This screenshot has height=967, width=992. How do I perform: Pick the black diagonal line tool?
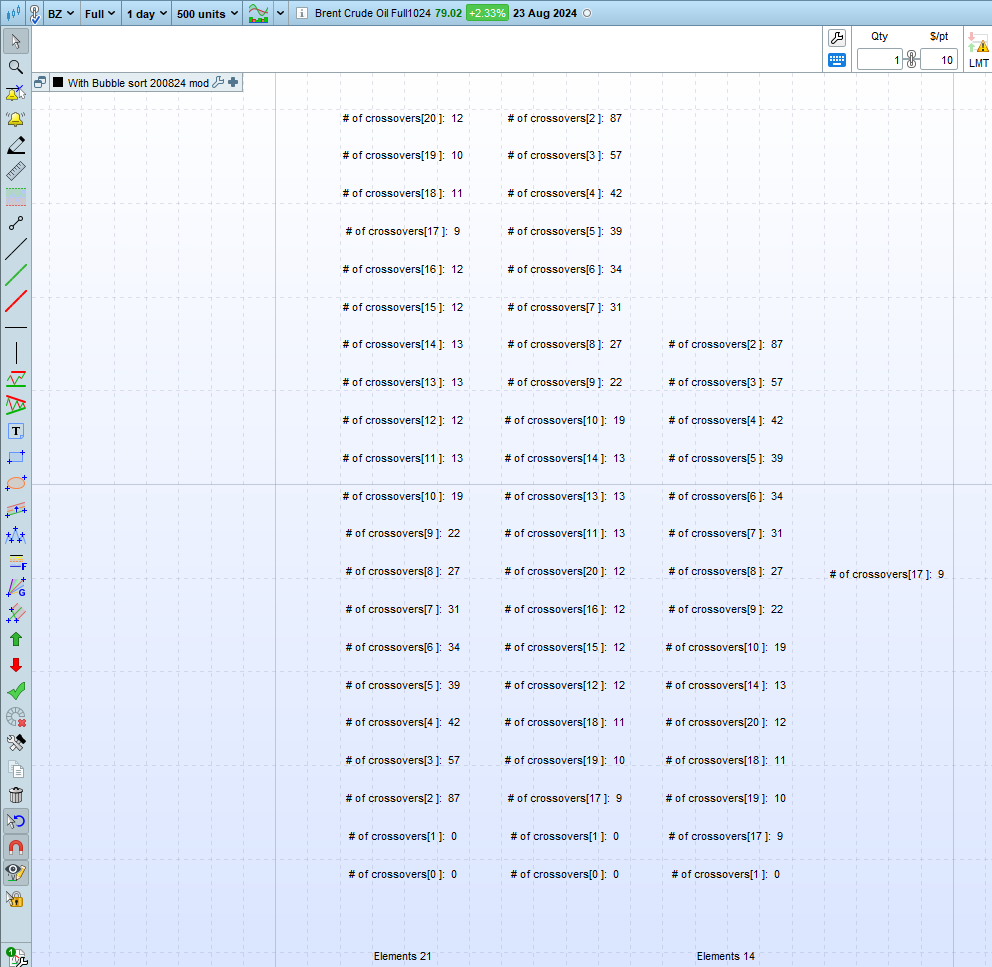[16, 249]
